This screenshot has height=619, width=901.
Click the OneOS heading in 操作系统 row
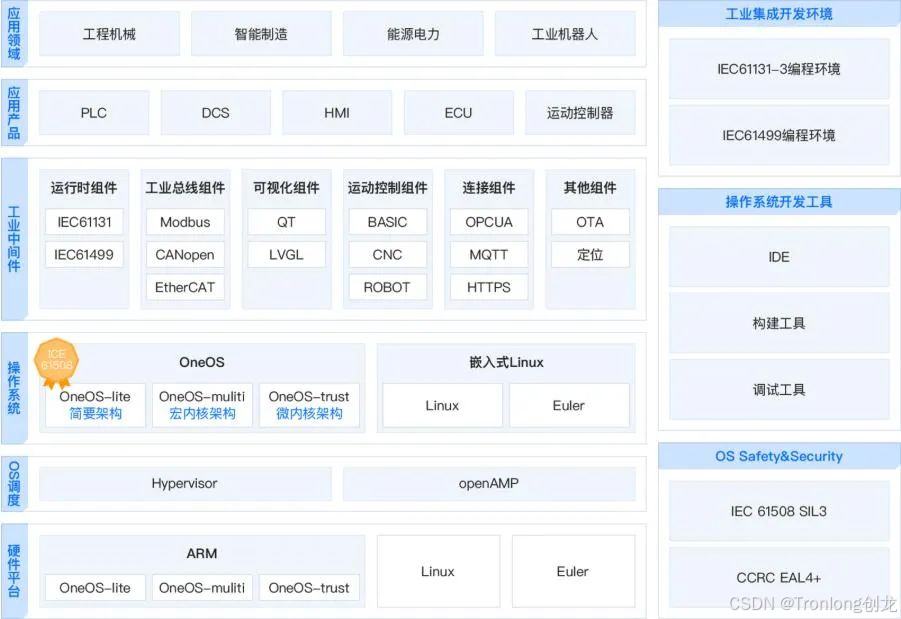[x=202, y=362]
